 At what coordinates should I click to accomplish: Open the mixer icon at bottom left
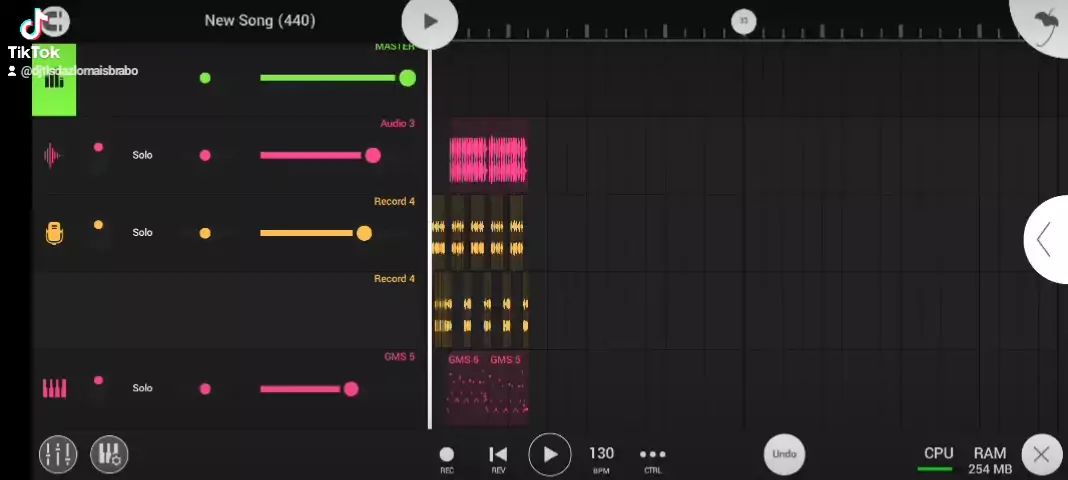click(58, 454)
